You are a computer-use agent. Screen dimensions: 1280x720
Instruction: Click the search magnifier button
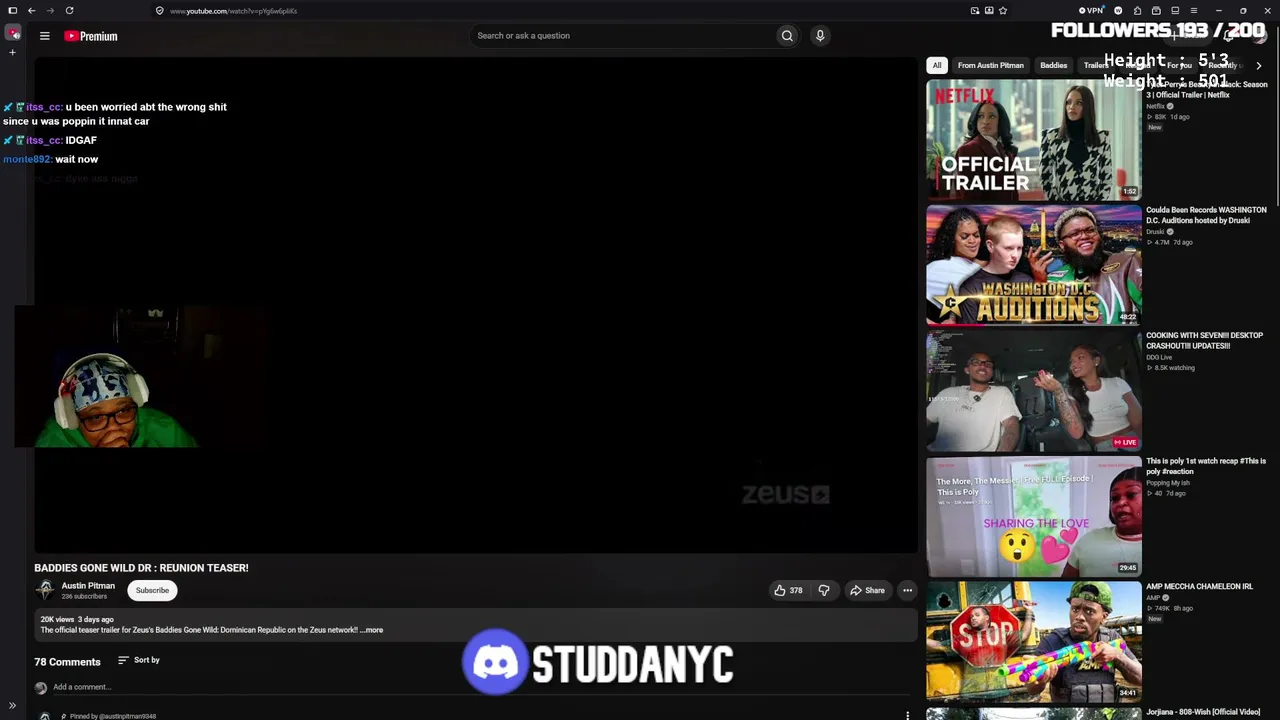[787, 36]
